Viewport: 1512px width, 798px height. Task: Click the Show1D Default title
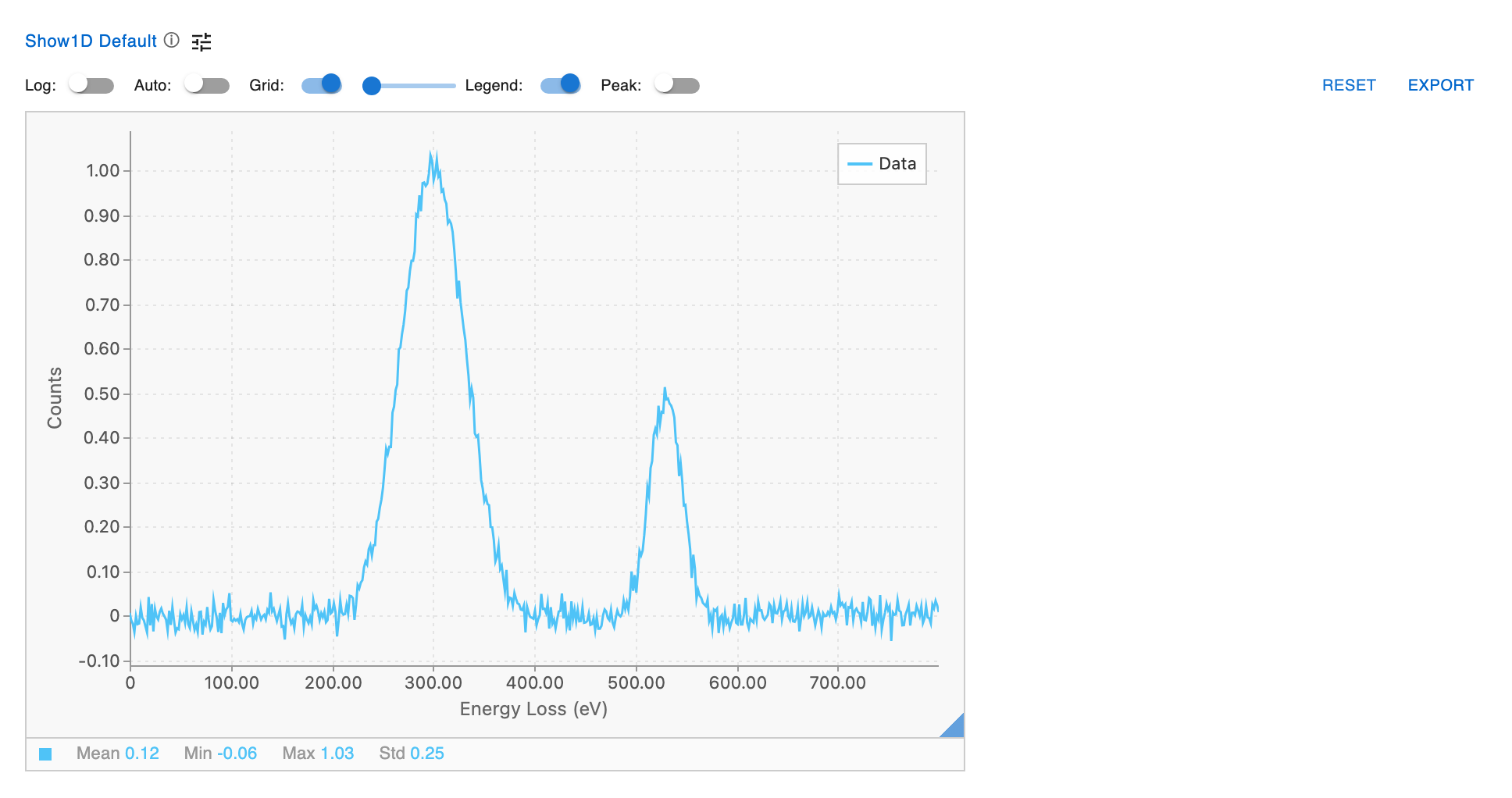coord(91,41)
